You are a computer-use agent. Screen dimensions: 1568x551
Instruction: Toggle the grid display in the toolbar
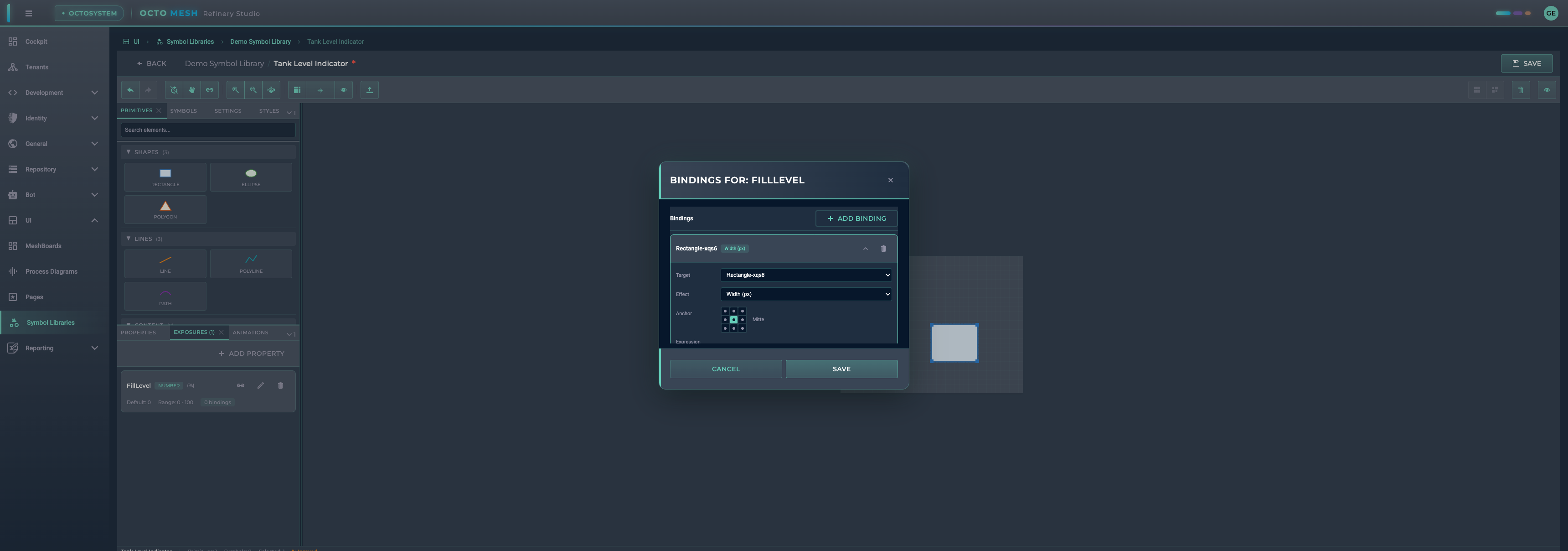[297, 89]
